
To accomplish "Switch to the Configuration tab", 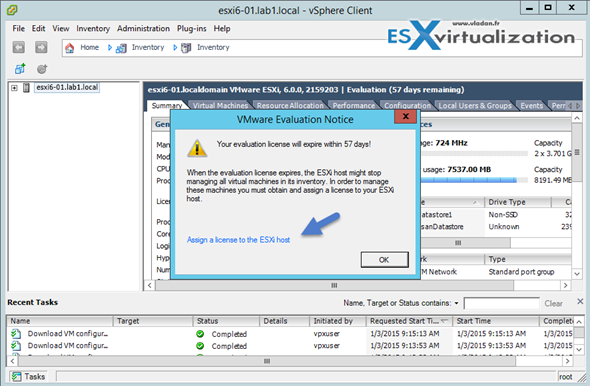I will [408, 106].
